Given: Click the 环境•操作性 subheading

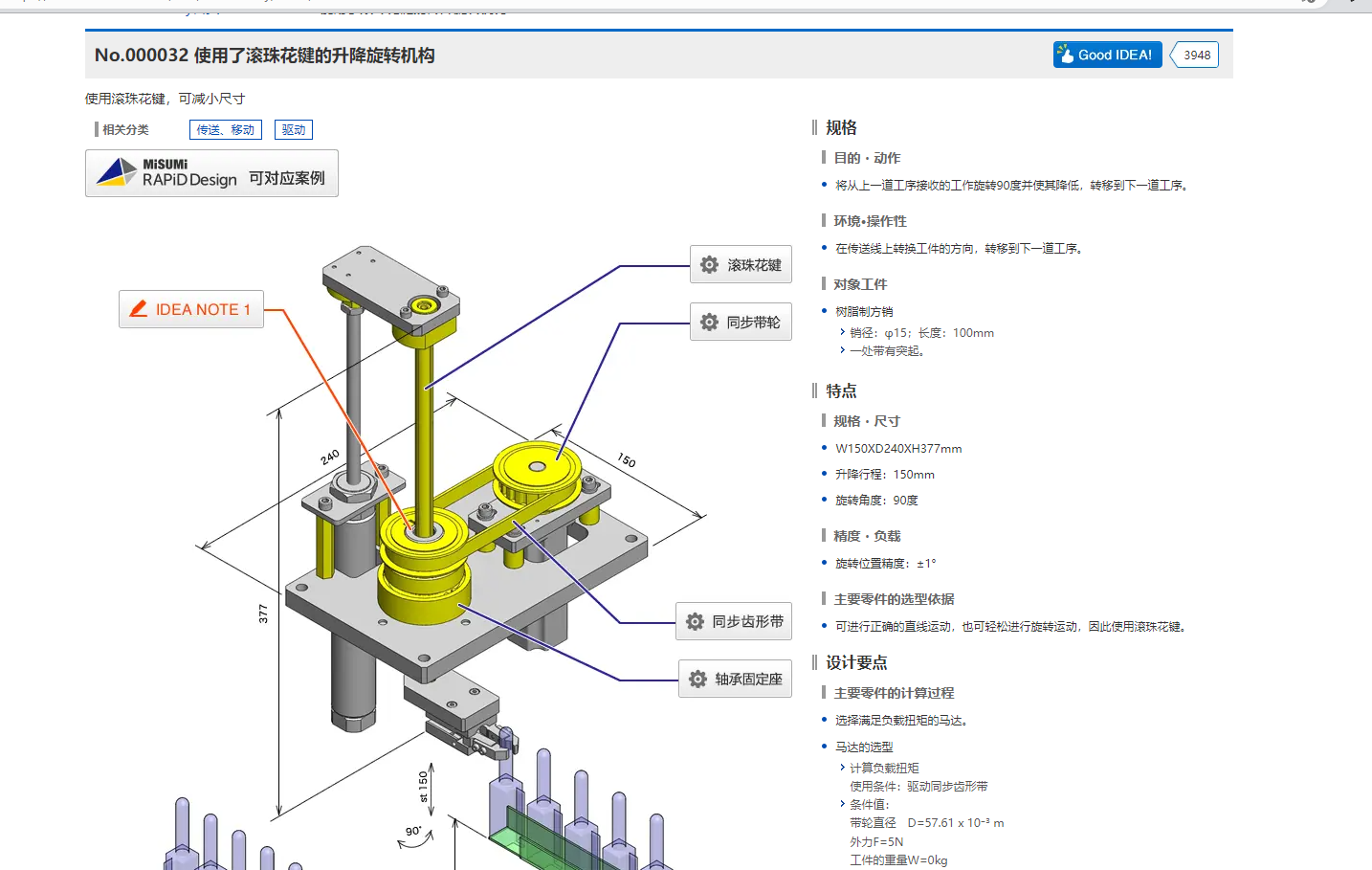Looking at the screenshot, I should tap(870, 221).
